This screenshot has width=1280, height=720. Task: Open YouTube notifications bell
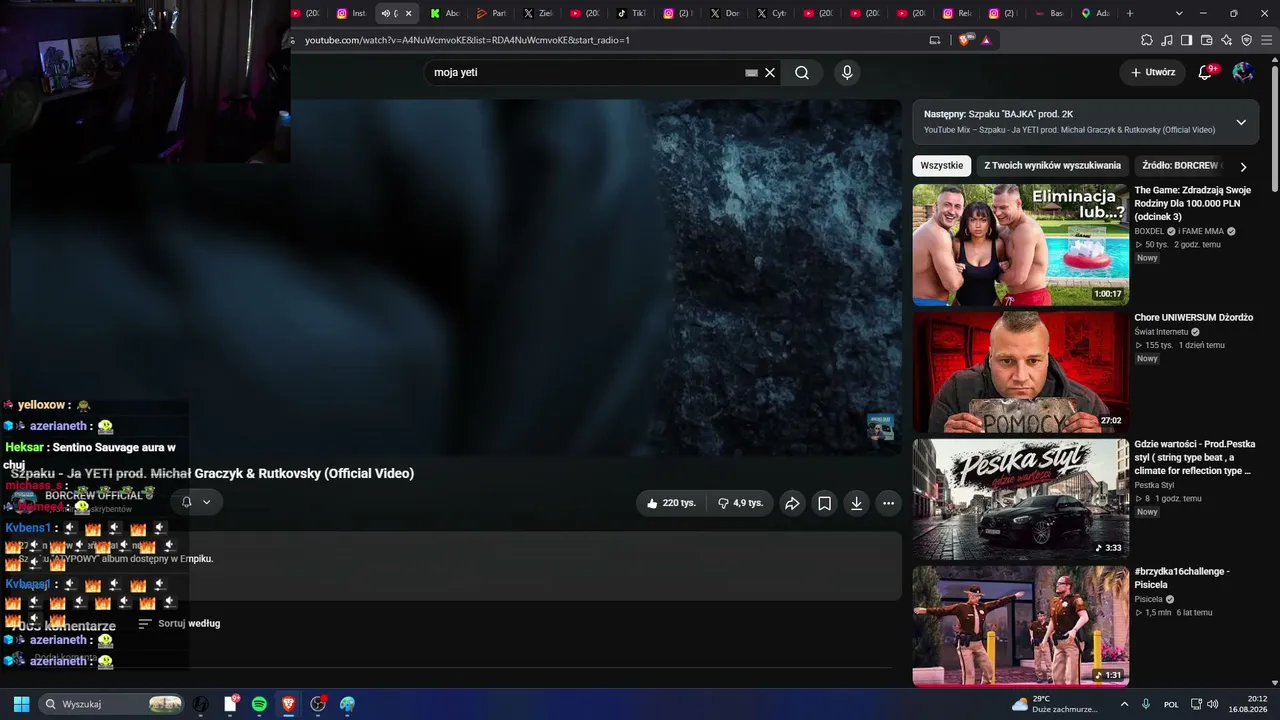pyautogui.click(x=1205, y=72)
